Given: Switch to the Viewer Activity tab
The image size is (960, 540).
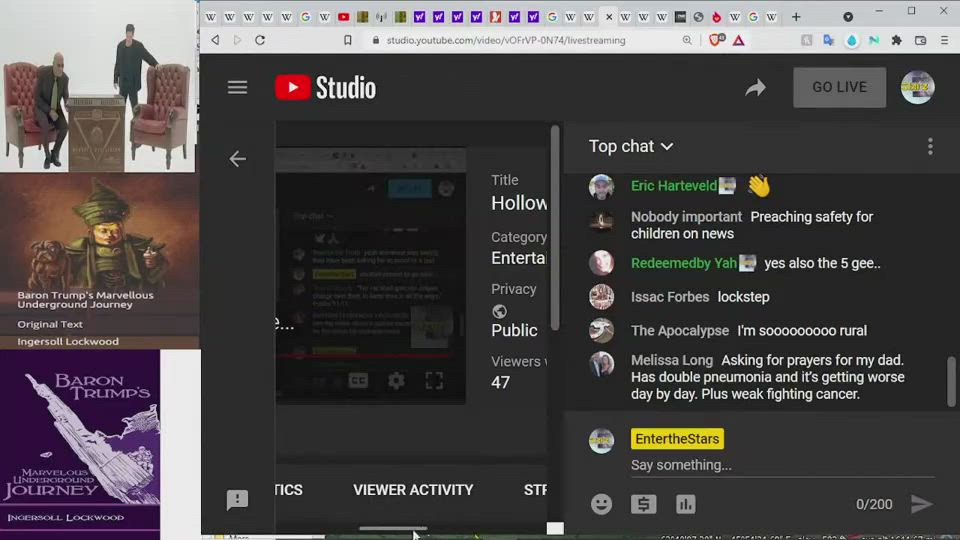Looking at the screenshot, I should pos(413,490).
